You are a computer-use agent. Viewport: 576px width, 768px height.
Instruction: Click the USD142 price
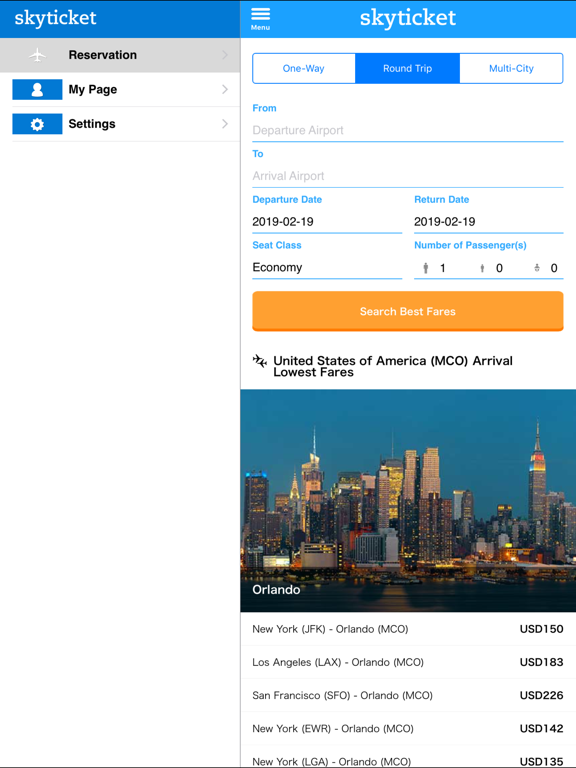(x=541, y=729)
